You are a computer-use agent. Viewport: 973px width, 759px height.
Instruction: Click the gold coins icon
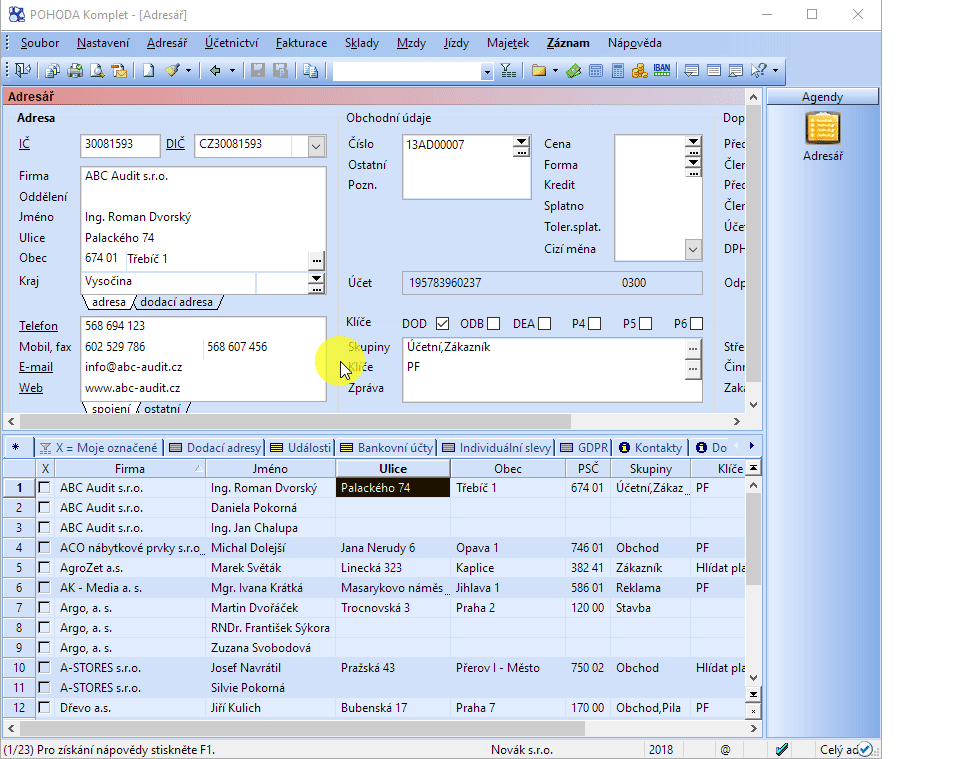(640, 71)
